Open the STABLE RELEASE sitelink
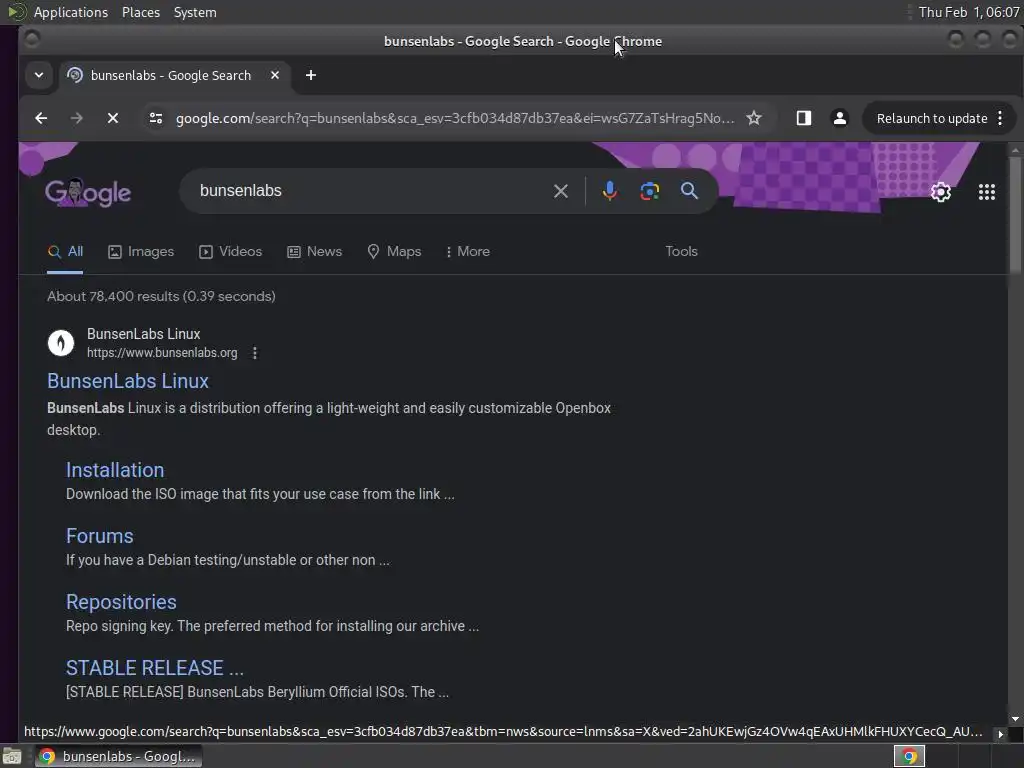 [155, 667]
